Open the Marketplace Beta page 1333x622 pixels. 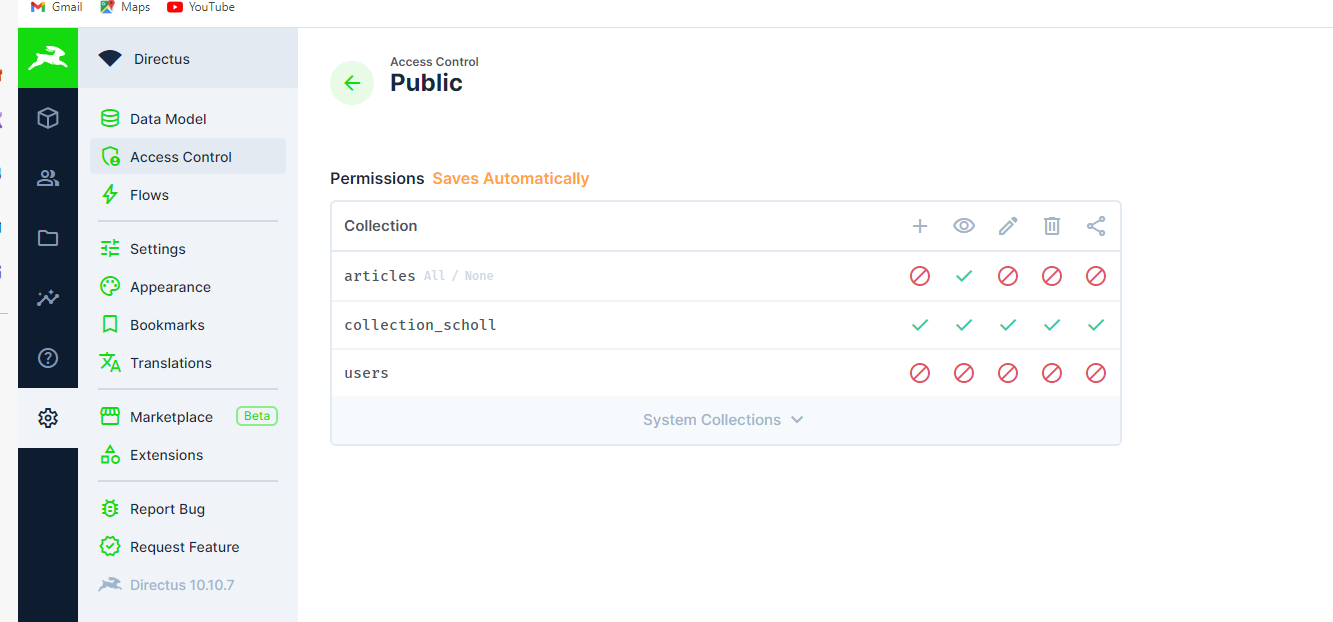[171, 417]
